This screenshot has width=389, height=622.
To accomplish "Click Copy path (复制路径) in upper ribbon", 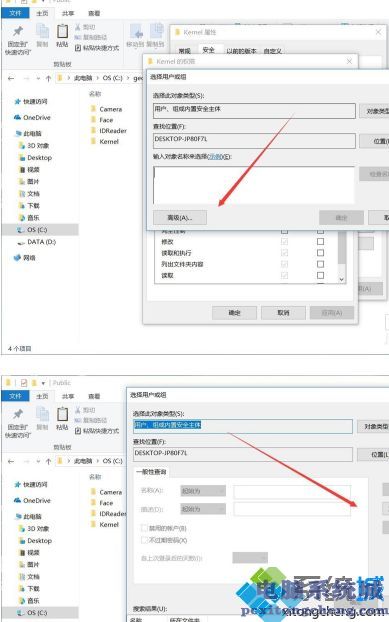I will pos(91,37).
